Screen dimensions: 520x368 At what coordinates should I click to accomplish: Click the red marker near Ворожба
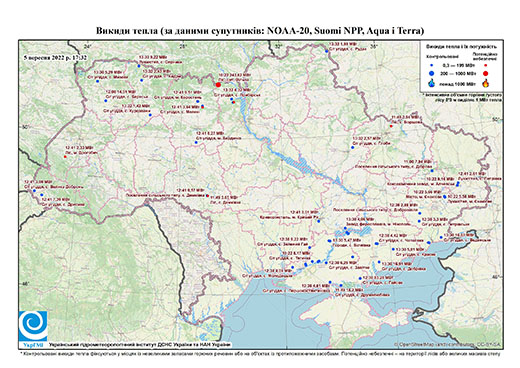pos(391,126)
